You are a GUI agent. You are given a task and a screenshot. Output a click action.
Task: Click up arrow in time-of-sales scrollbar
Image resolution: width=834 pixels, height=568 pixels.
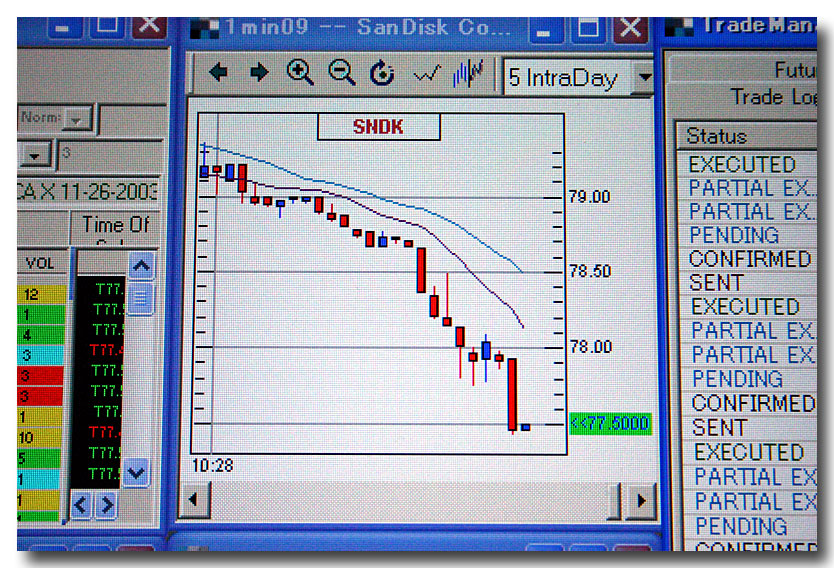click(x=141, y=265)
